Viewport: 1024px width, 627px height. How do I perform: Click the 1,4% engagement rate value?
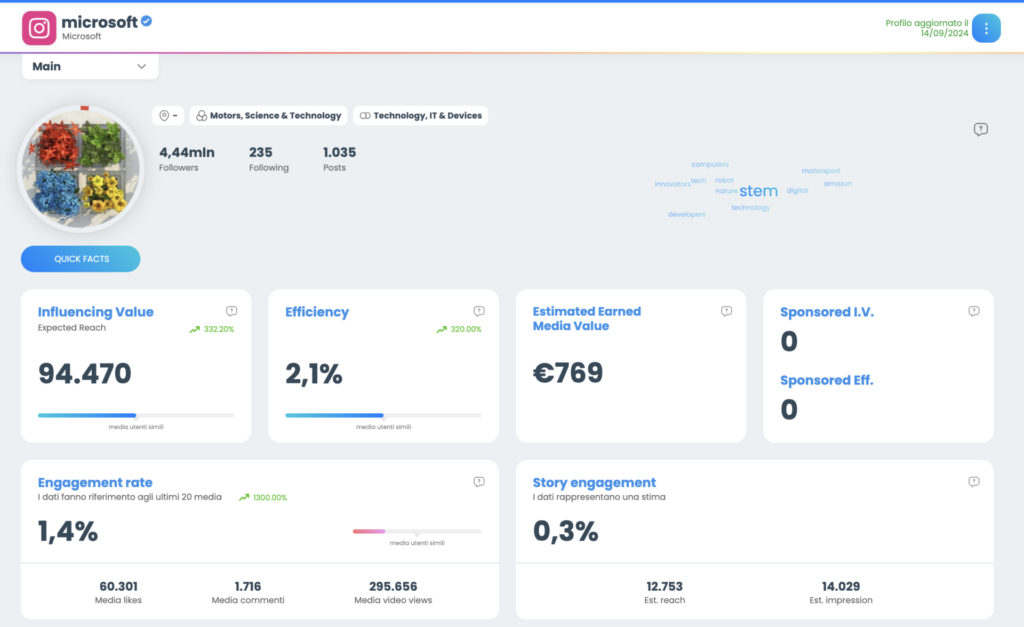(x=68, y=531)
